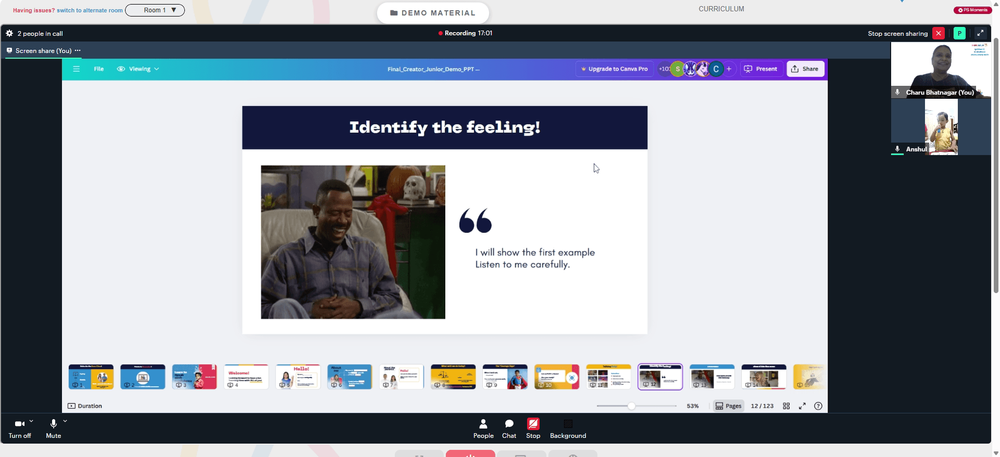
Task: Open the File menu in Canva
Action: click(99, 69)
